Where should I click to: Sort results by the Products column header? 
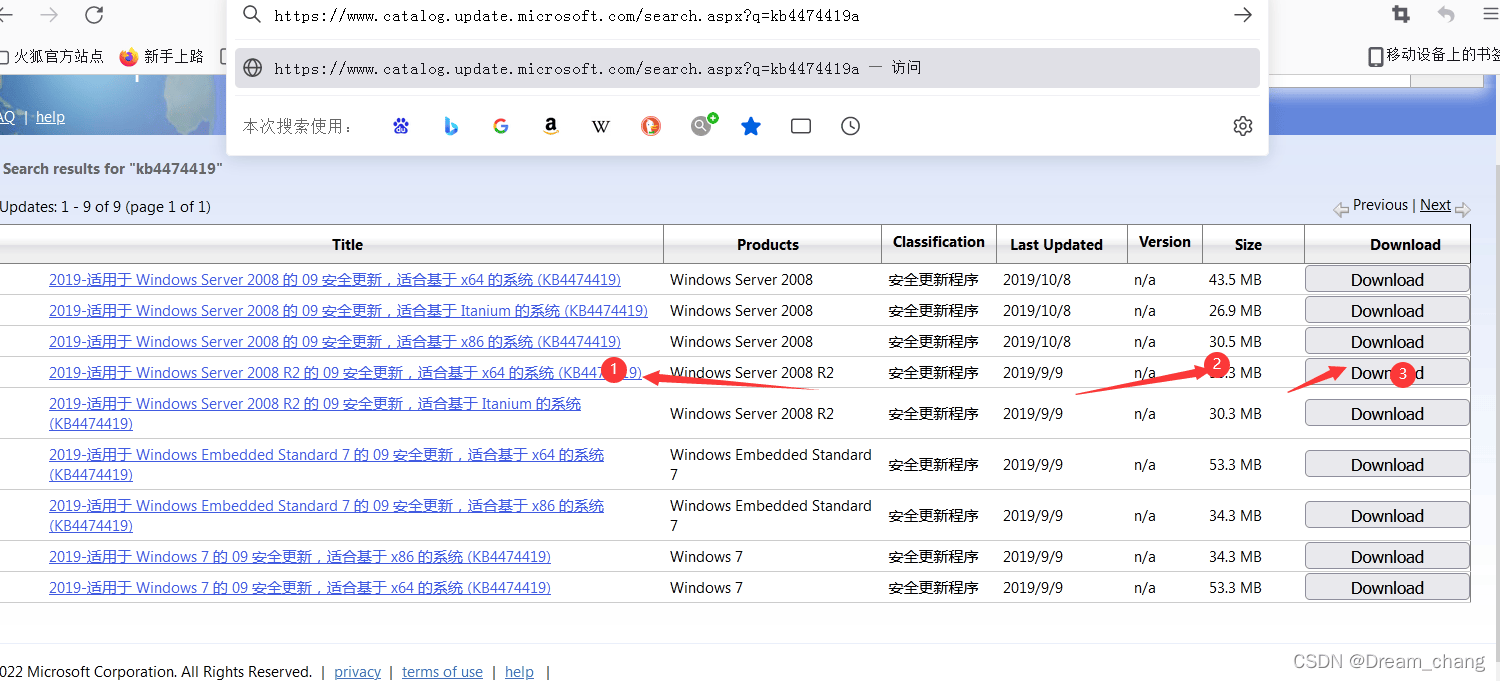[x=768, y=245]
